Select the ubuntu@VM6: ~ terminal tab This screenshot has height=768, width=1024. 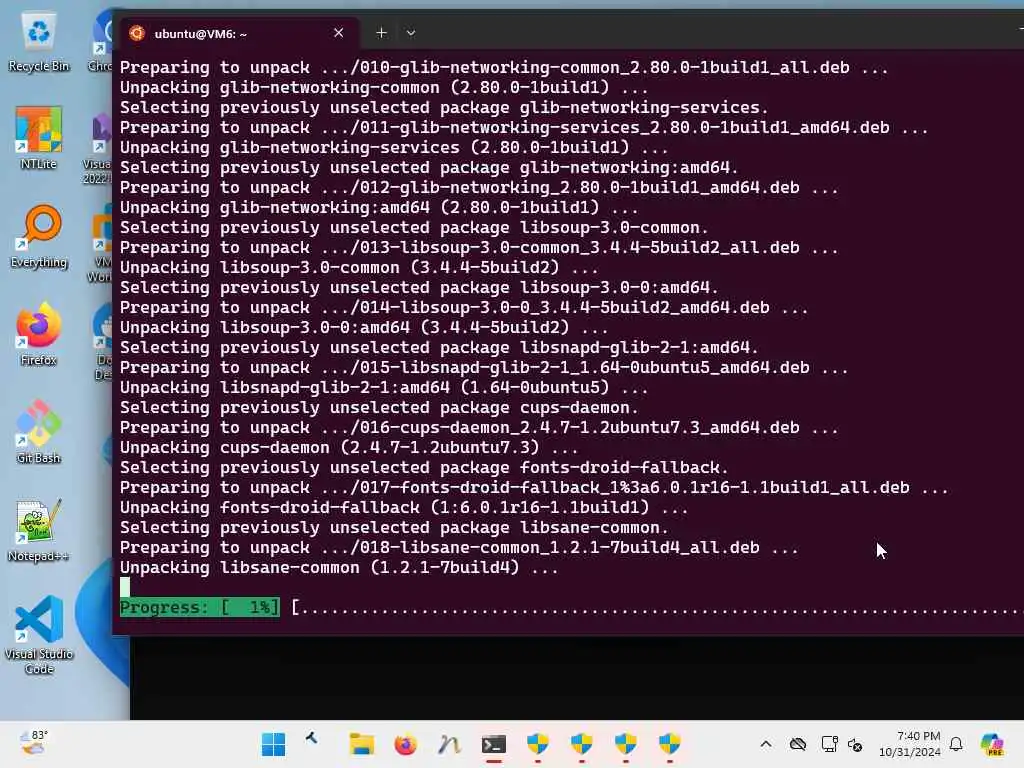click(238, 33)
